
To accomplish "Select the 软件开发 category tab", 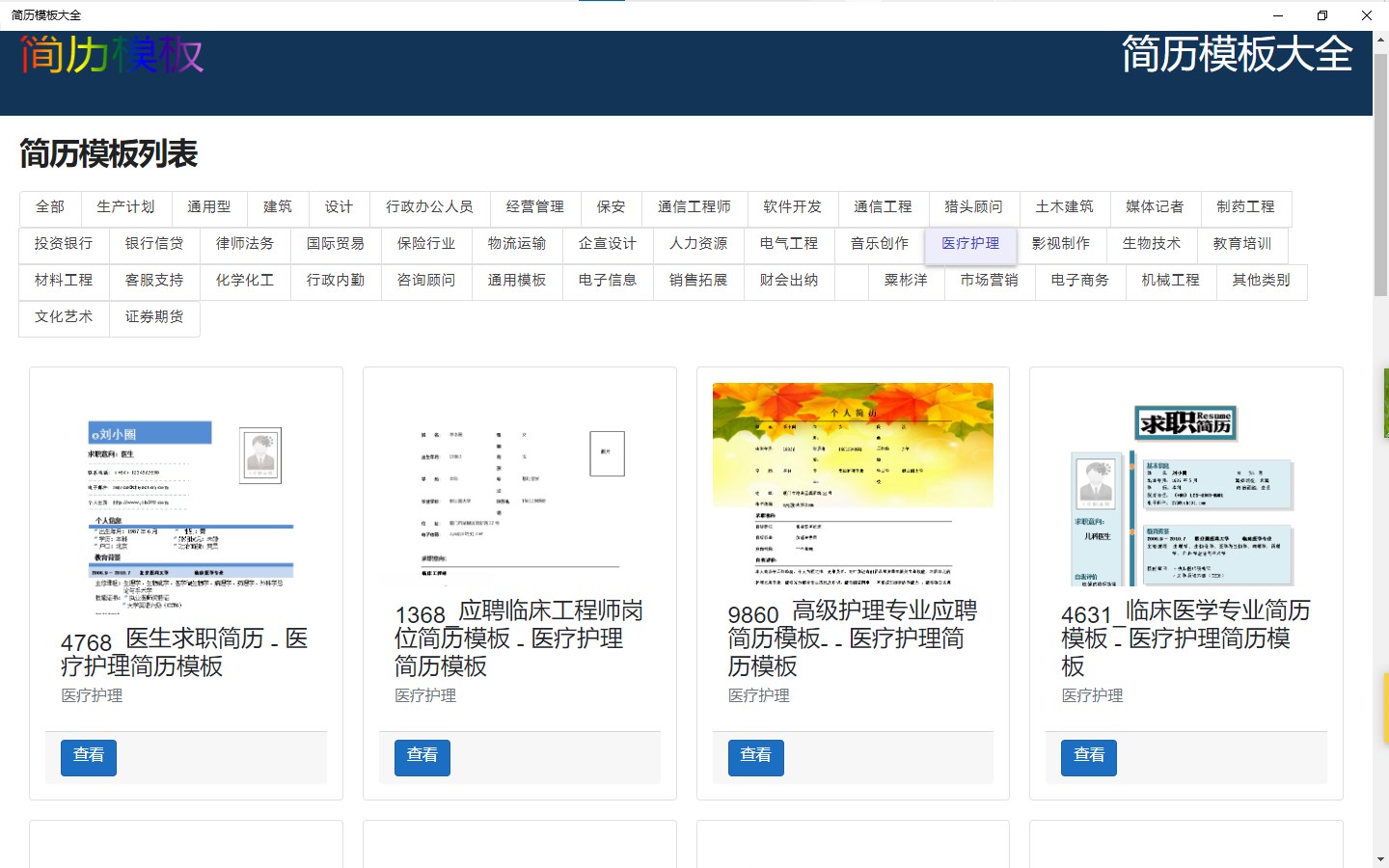I will click(793, 207).
